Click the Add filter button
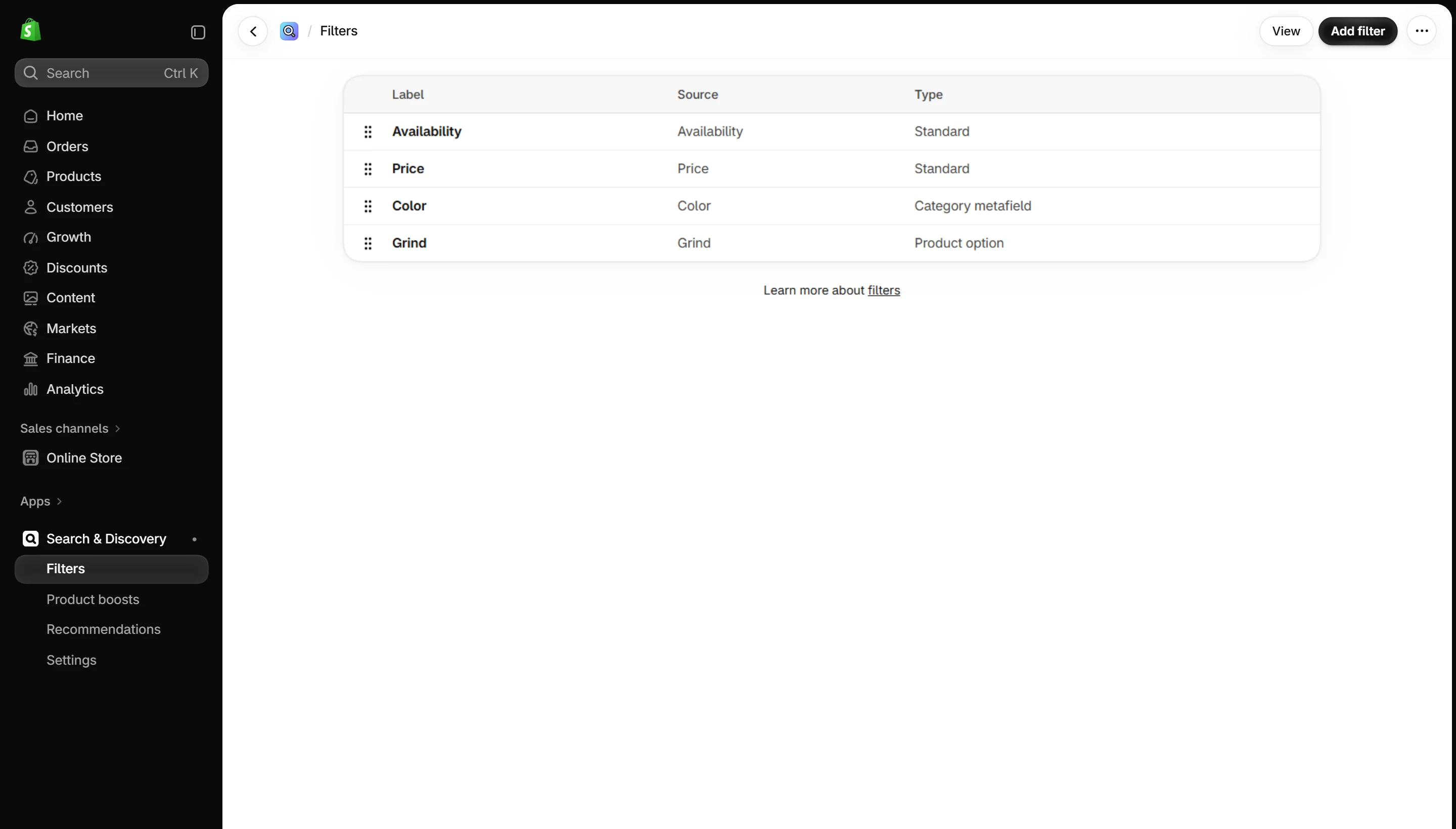 point(1357,31)
